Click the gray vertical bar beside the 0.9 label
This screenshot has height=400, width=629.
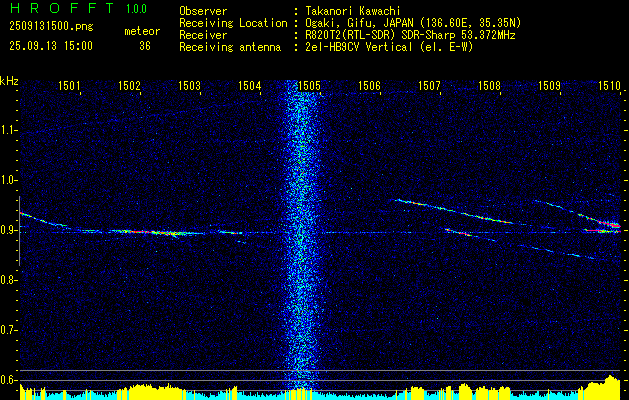(19, 231)
